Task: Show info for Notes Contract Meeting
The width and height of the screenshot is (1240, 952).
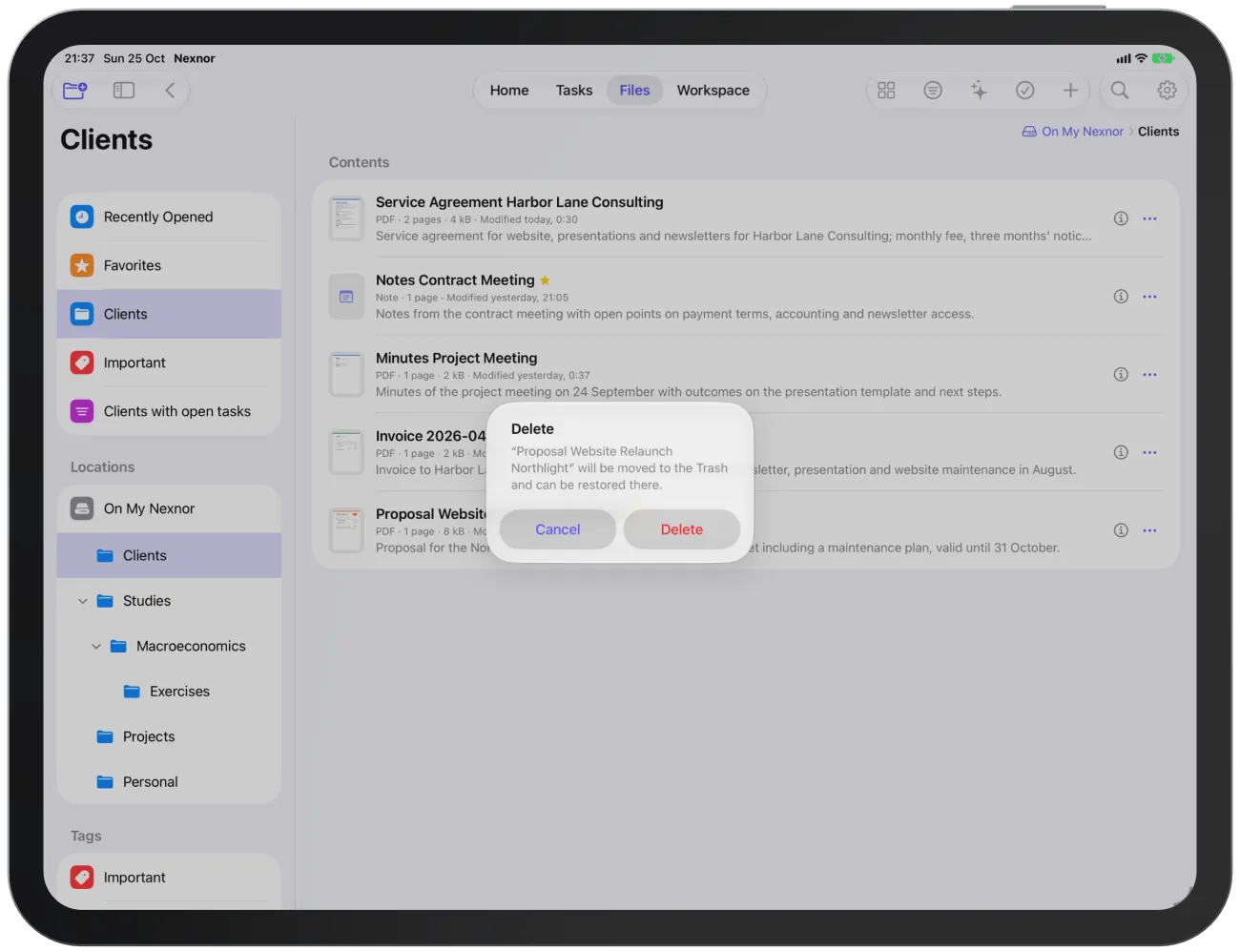Action: coord(1121,297)
